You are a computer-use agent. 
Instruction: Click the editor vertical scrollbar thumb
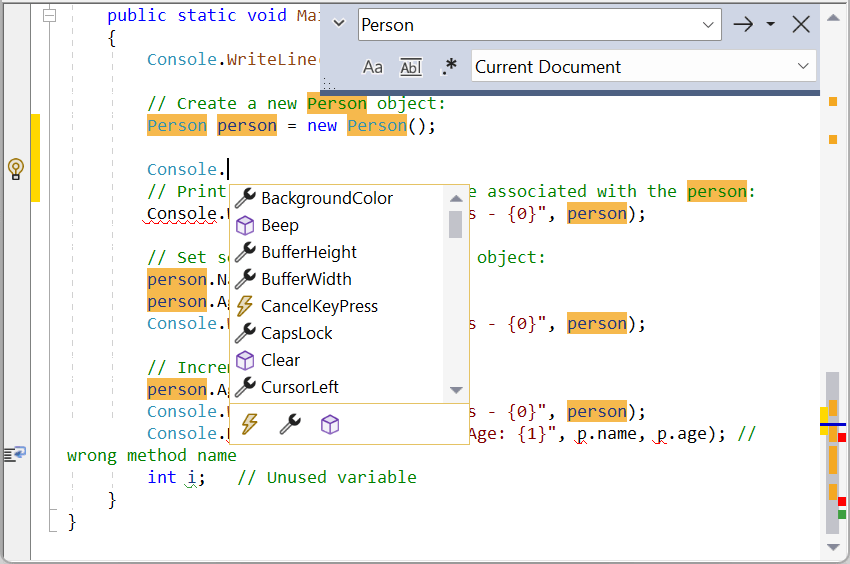point(833,453)
